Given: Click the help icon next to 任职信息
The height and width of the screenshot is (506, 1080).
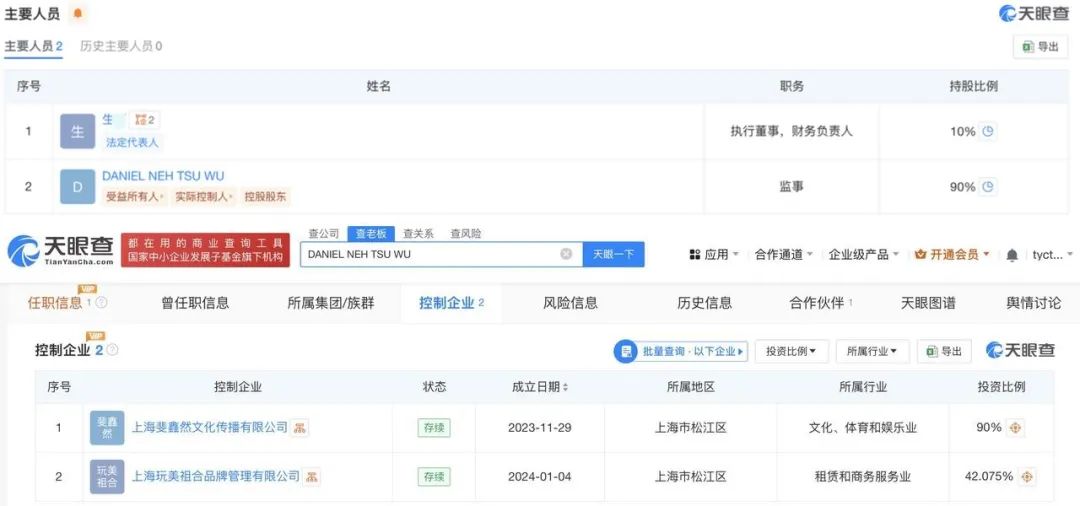Looking at the screenshot, I should tap(101, 303).
